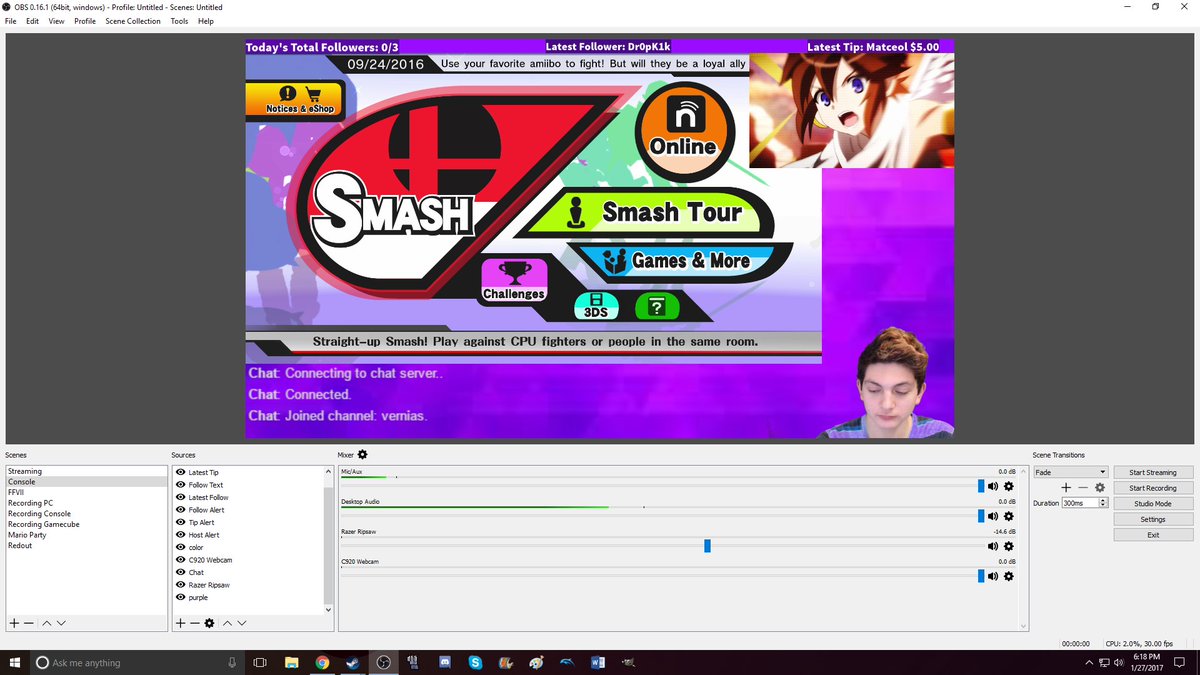1200x675 pixels.
Task: Move selected scene up
Action: (x=46, y=623)
